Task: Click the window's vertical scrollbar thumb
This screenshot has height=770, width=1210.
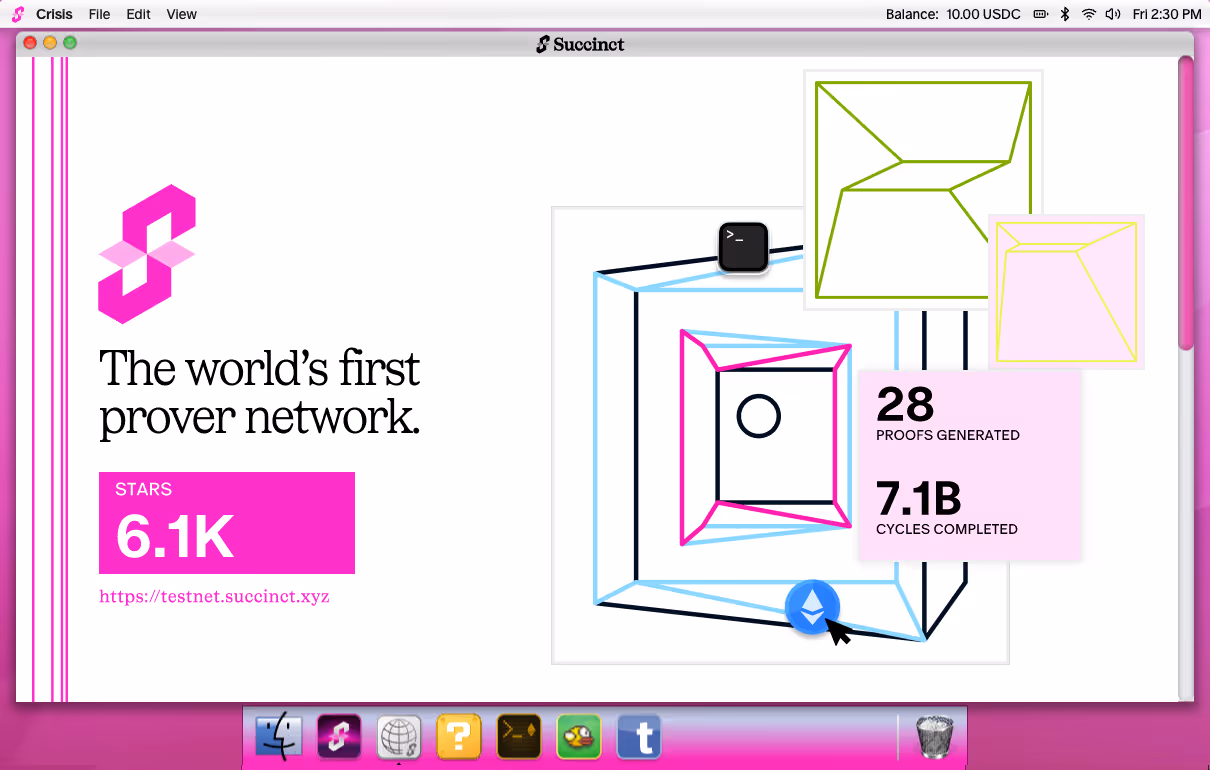Action: 1186,203
